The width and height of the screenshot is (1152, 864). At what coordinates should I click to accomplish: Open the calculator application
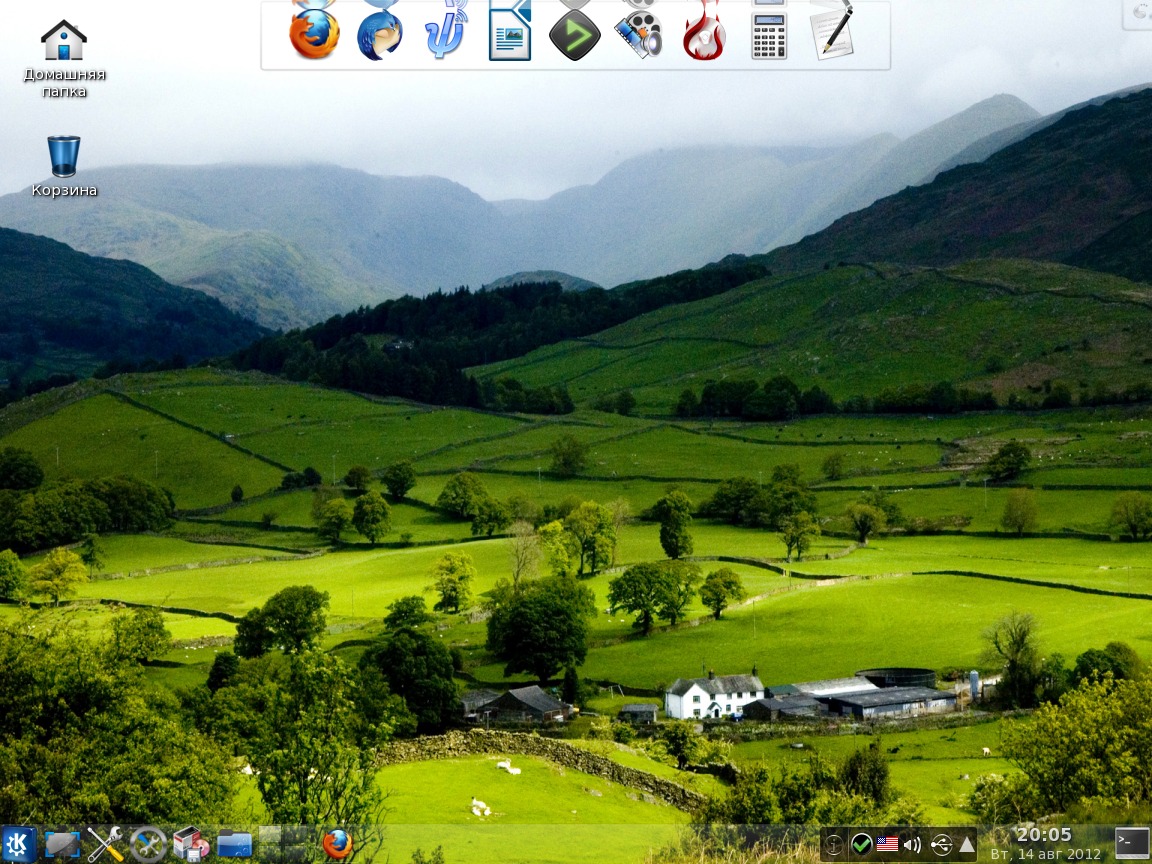pyautogui.click(x=769, y=35)
